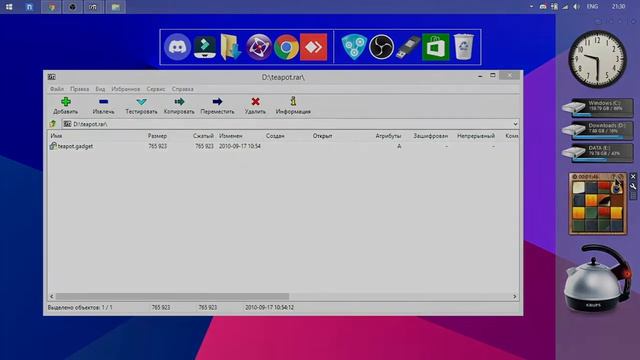Click the ENG language indicator
This screenshot has width=640, height=360.
pyautogui.click(x=592, y=7)
